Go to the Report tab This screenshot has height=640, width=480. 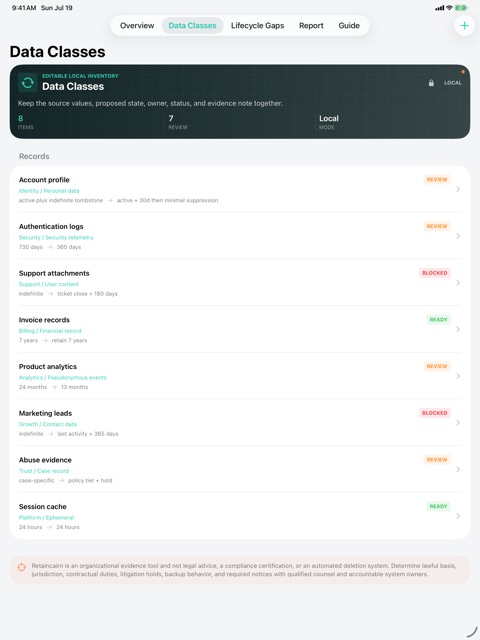(311, 26)
